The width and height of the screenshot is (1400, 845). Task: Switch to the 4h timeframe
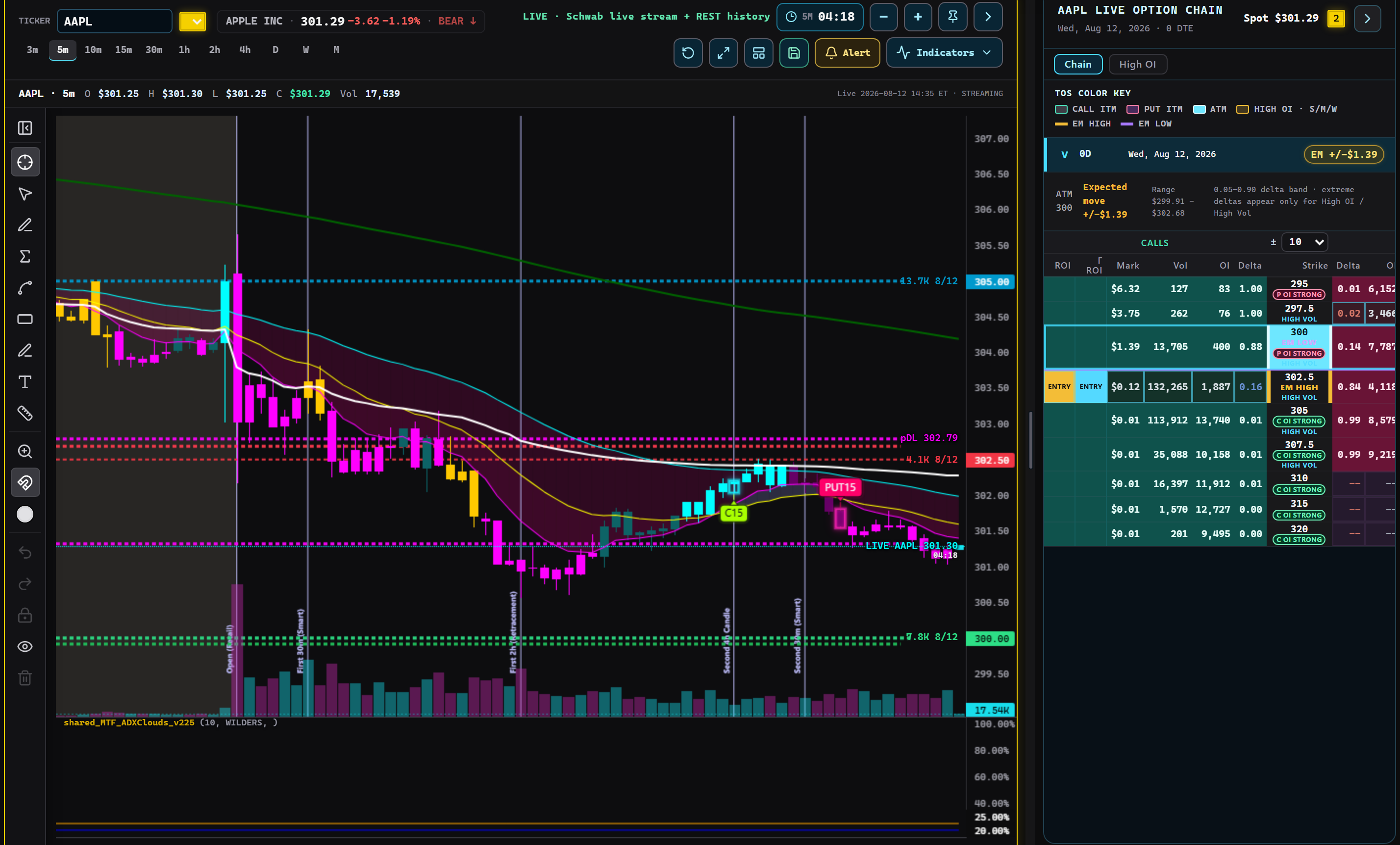point(245,50)
